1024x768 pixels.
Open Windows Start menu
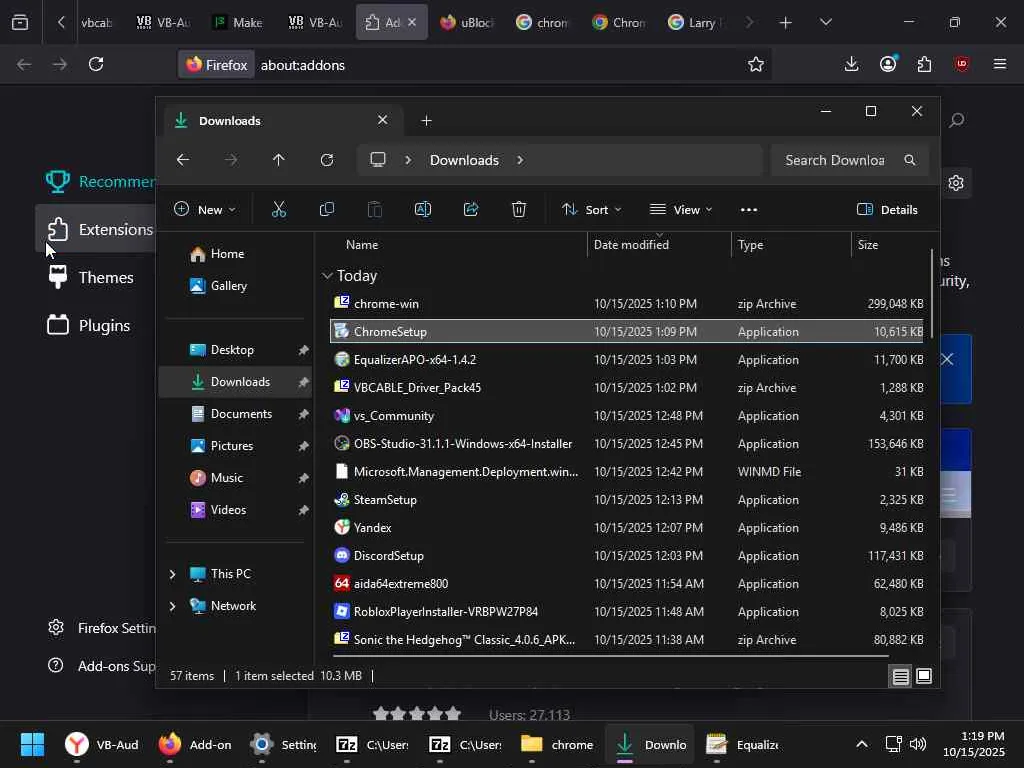[32, 744]
